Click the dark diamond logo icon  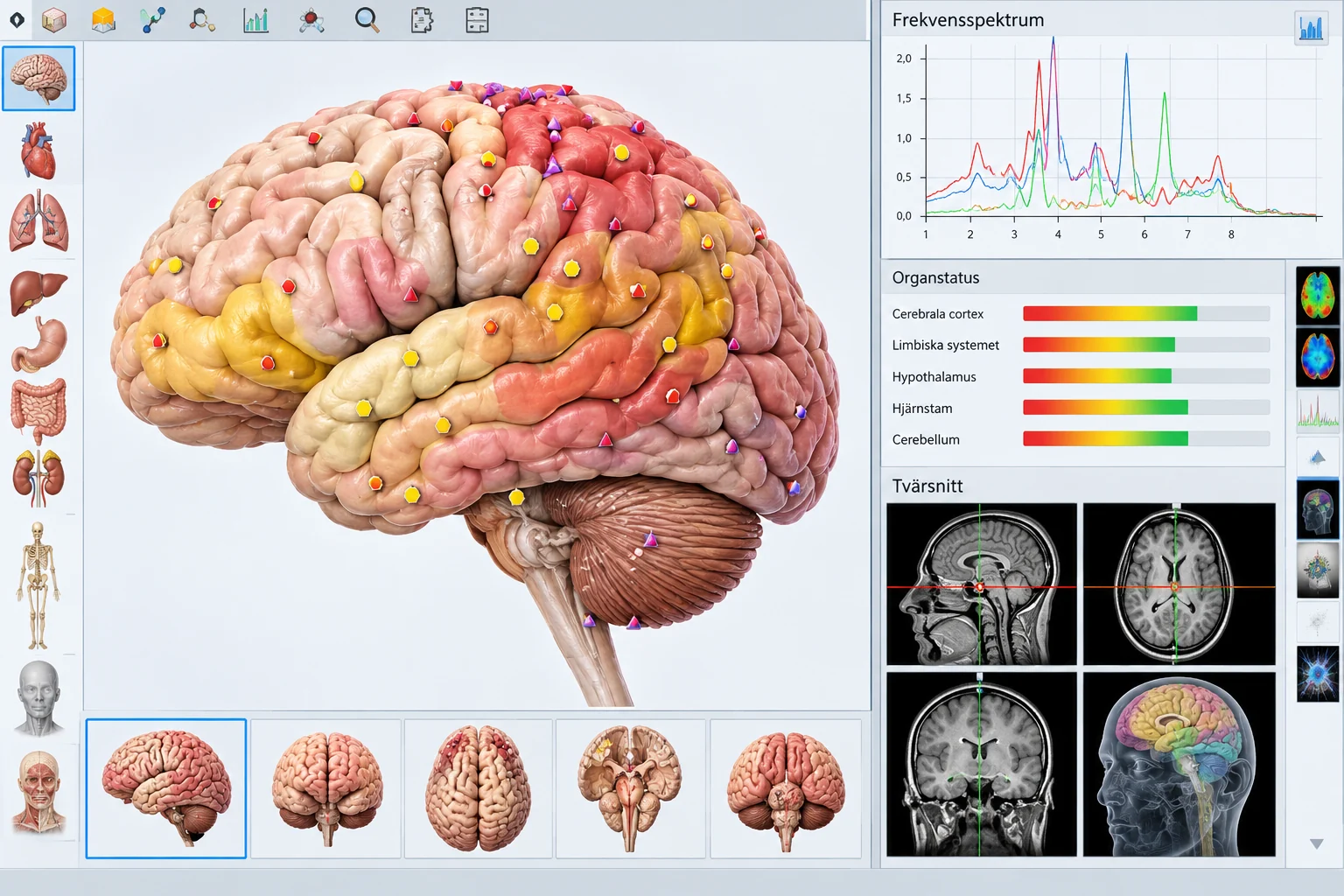click(x=17, y=19)
